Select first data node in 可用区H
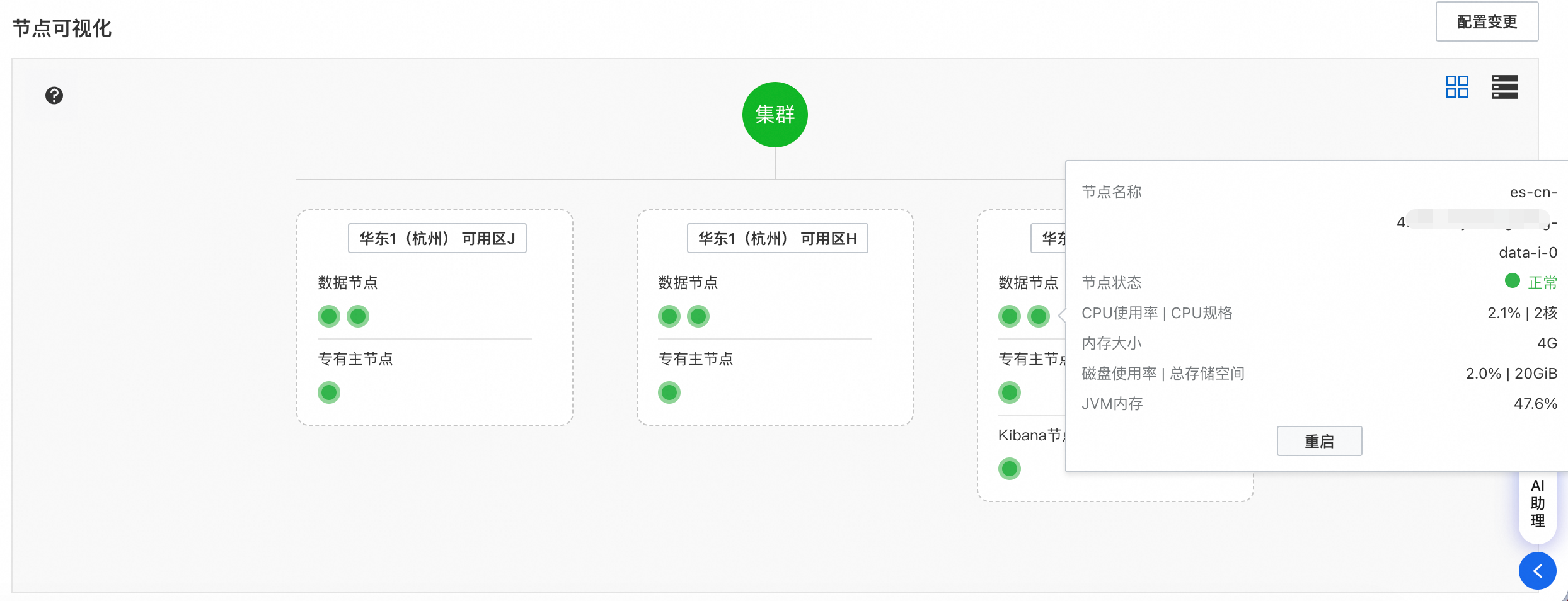The width and height of the screenshot is (1568, 601). click(x=669, y=316)
